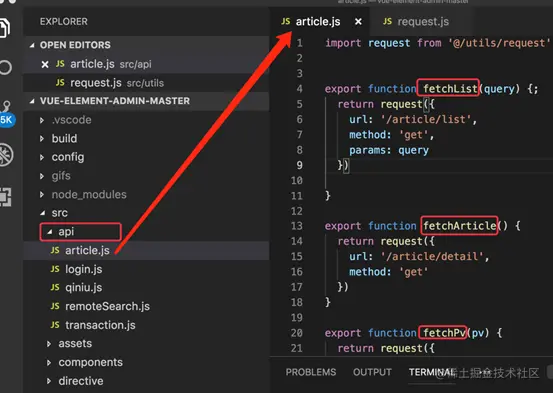Click the JS icon beside transaction.js
The image size is (553, 393).
coord(55,325)
